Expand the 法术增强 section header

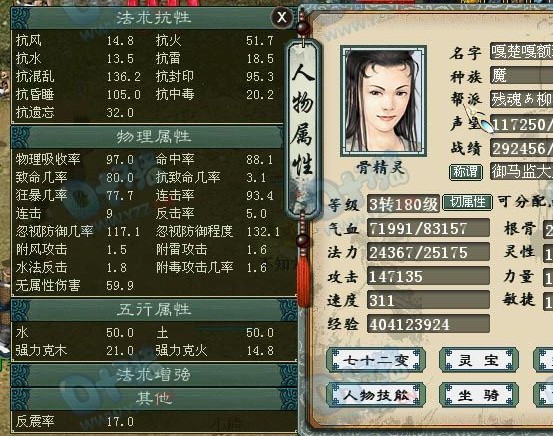coord(154,375)
